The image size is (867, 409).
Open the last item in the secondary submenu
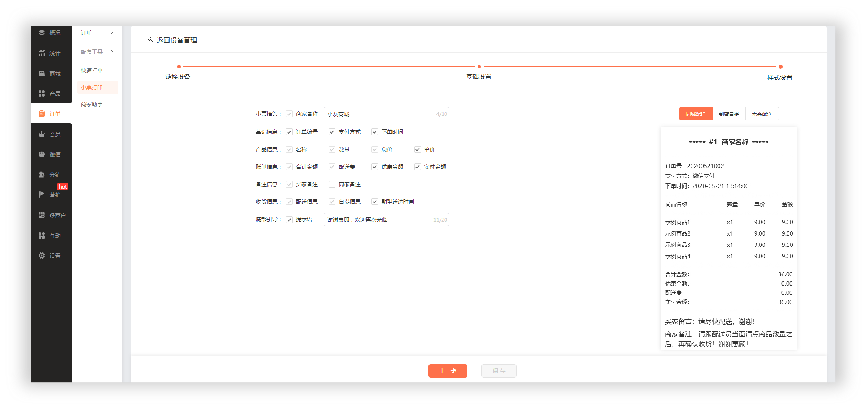tap(91, 104)
